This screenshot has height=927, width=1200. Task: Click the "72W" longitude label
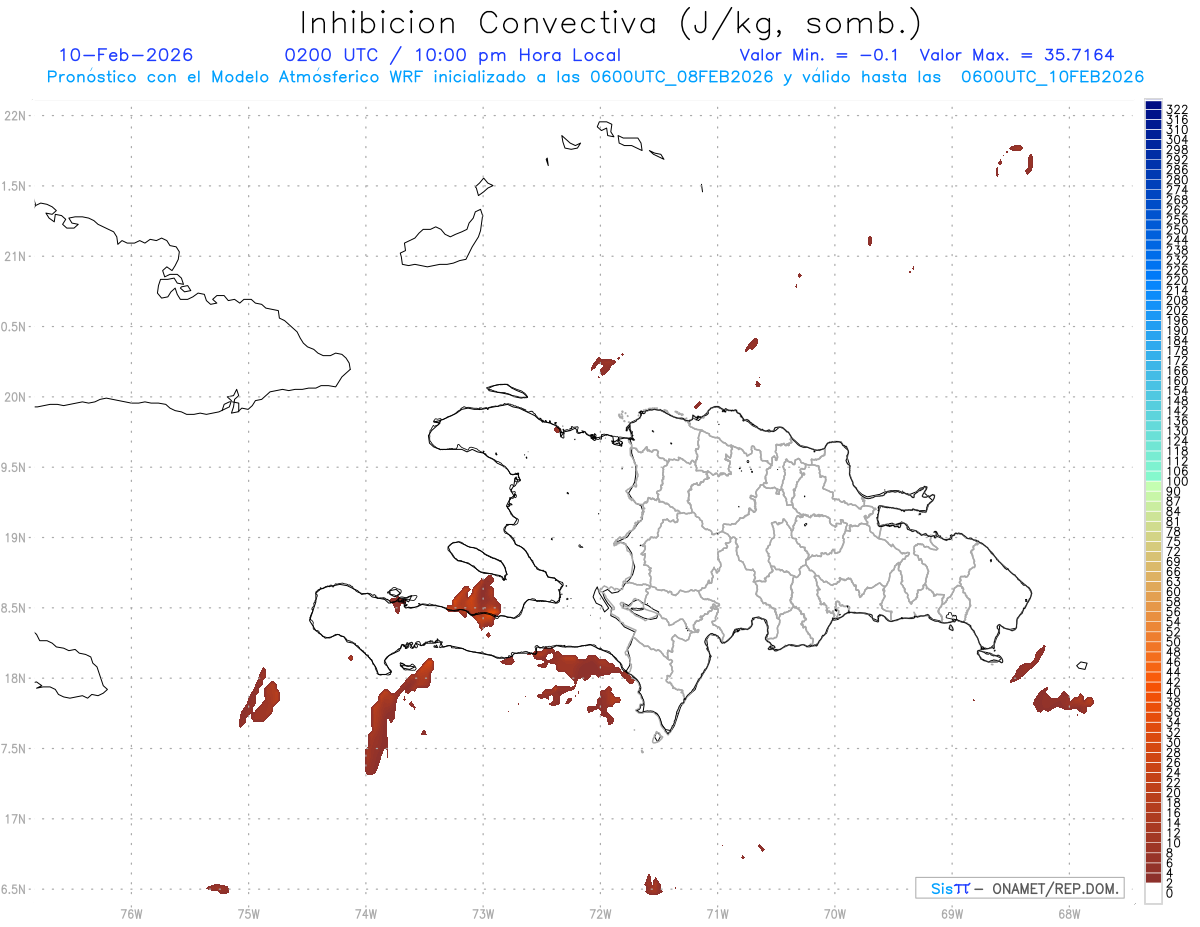[601, 912]
